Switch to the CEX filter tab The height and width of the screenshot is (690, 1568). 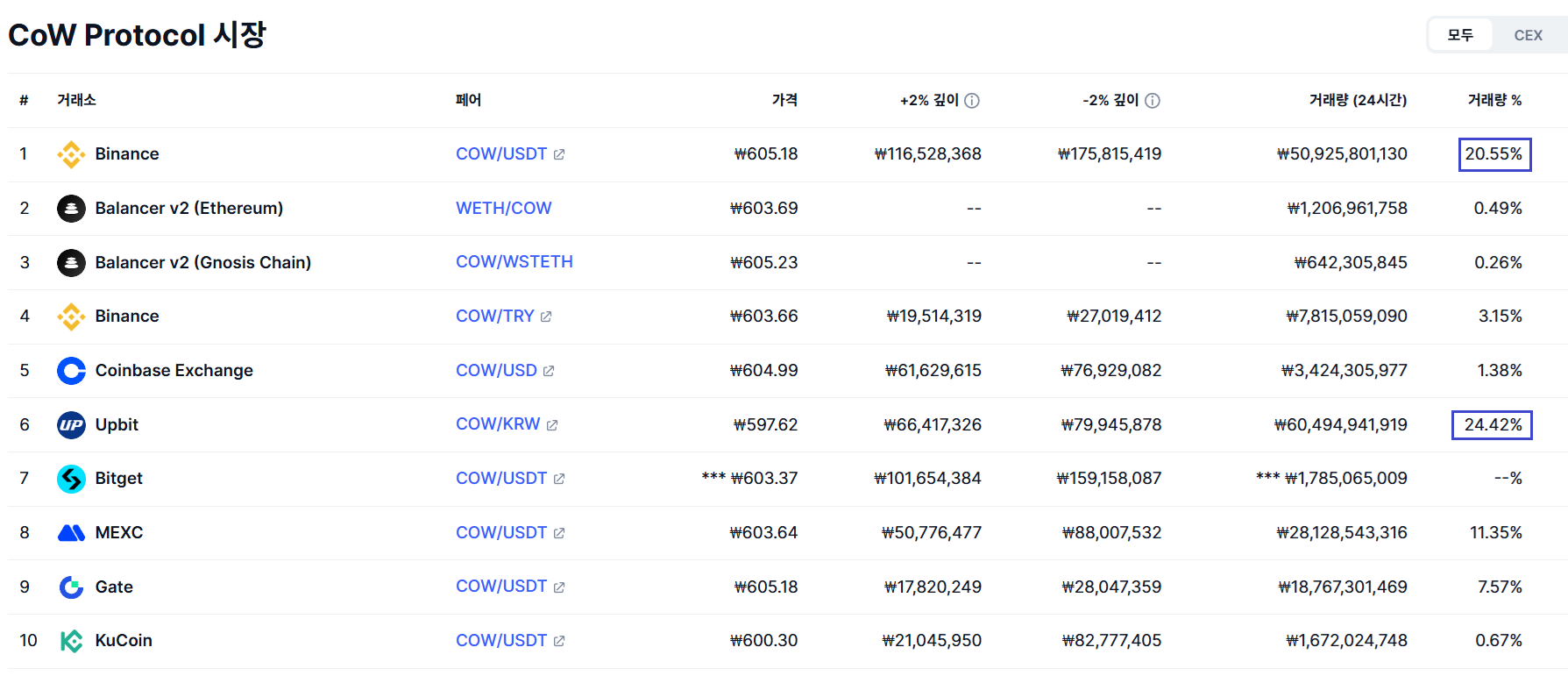tap(1528, 35)
